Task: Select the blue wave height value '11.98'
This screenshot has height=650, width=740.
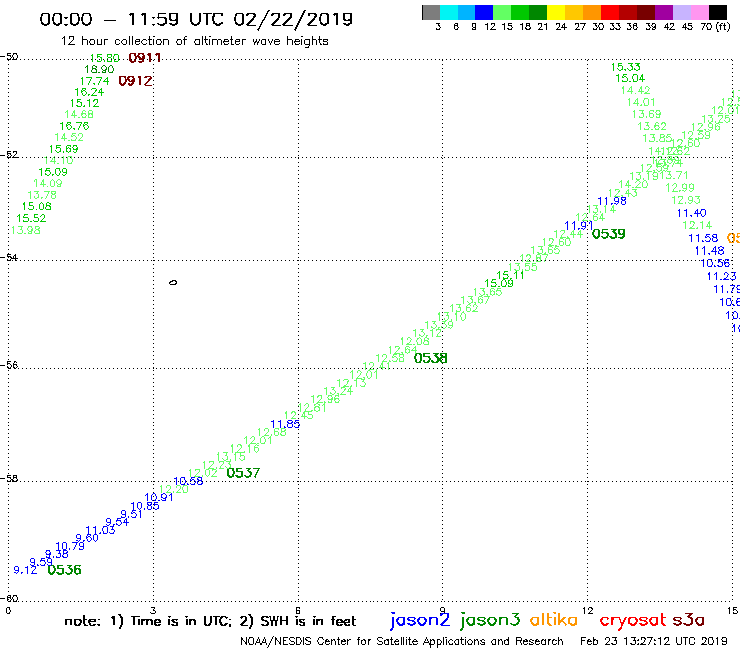Action: pos(612,201)
